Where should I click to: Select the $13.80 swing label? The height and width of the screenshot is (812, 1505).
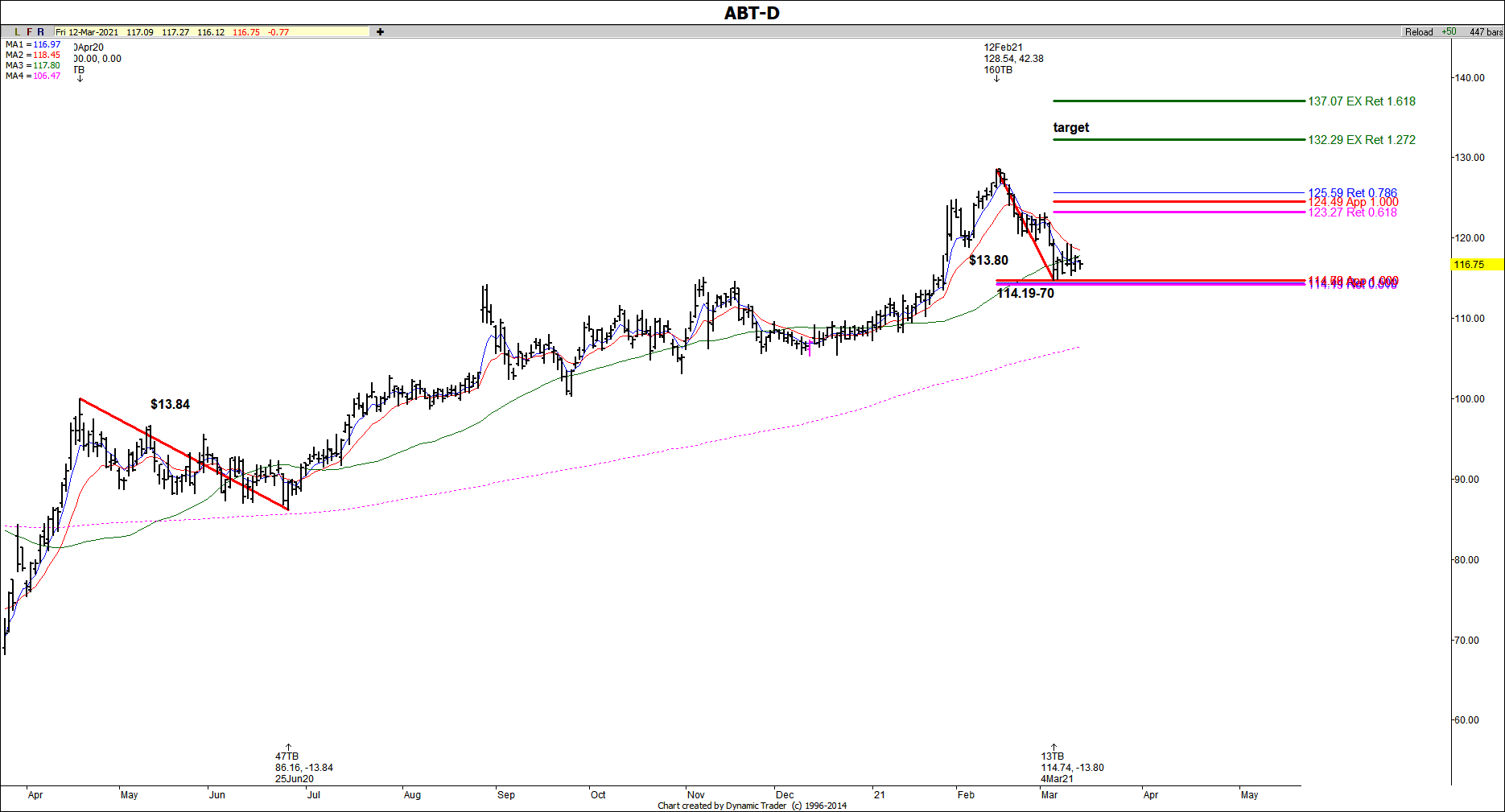click(x=988, y=260)
